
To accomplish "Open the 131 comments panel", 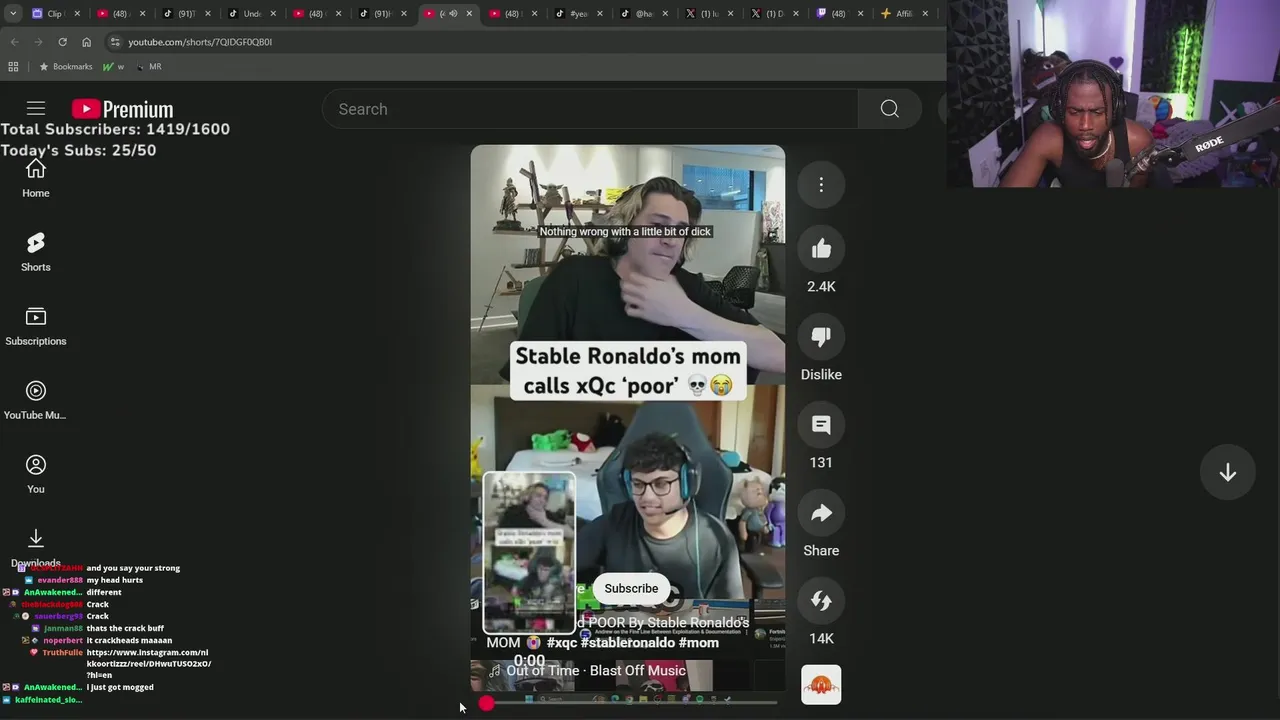I will point(821,425).
